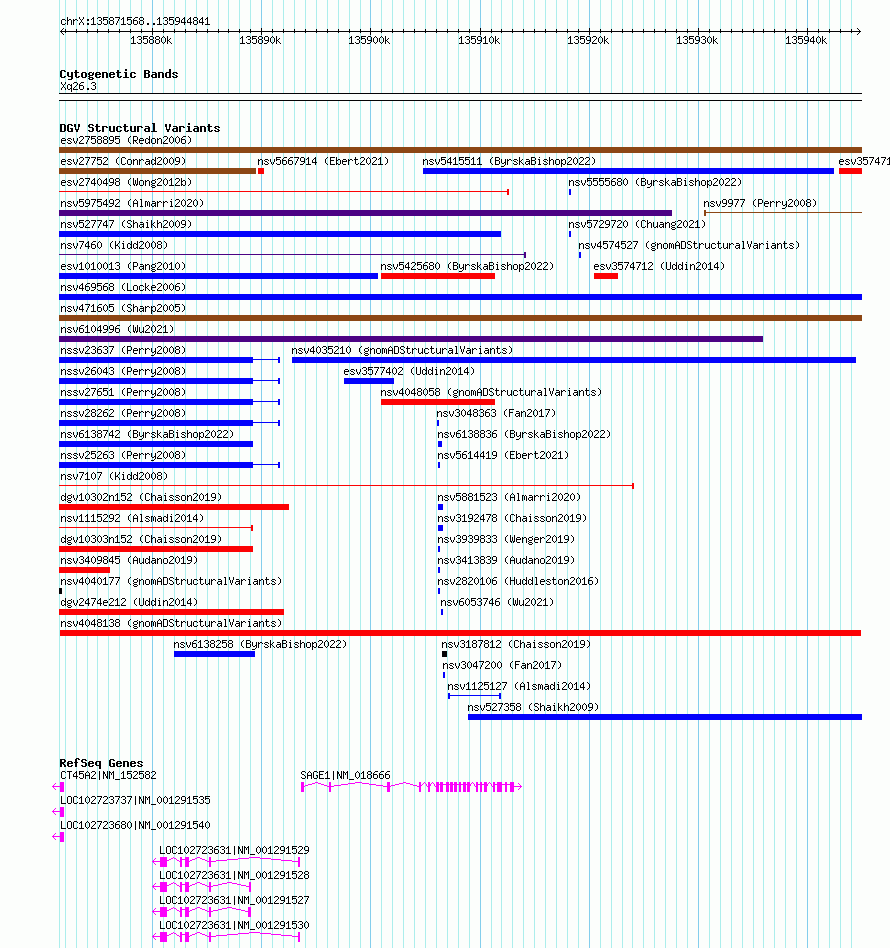Click nssv27651 (Perry2008) label
This screenshot has height=948, width=890.
coord(123,392)
